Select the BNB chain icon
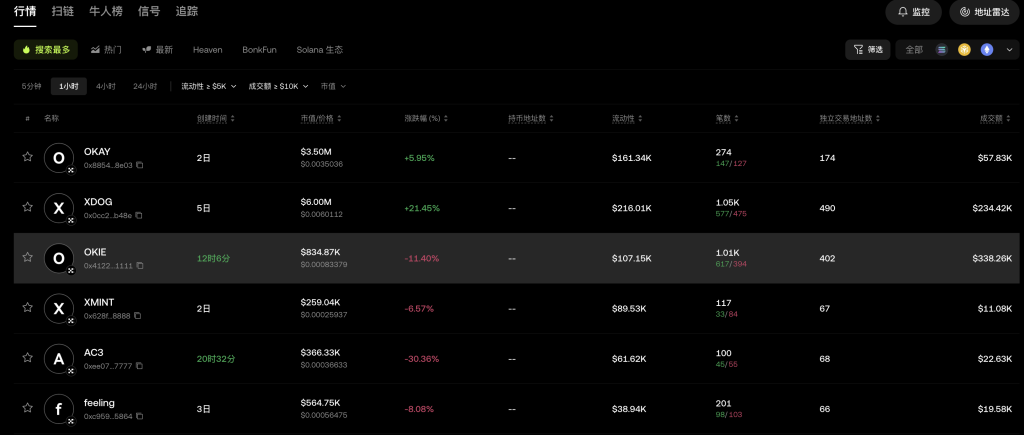 [964, 49]
